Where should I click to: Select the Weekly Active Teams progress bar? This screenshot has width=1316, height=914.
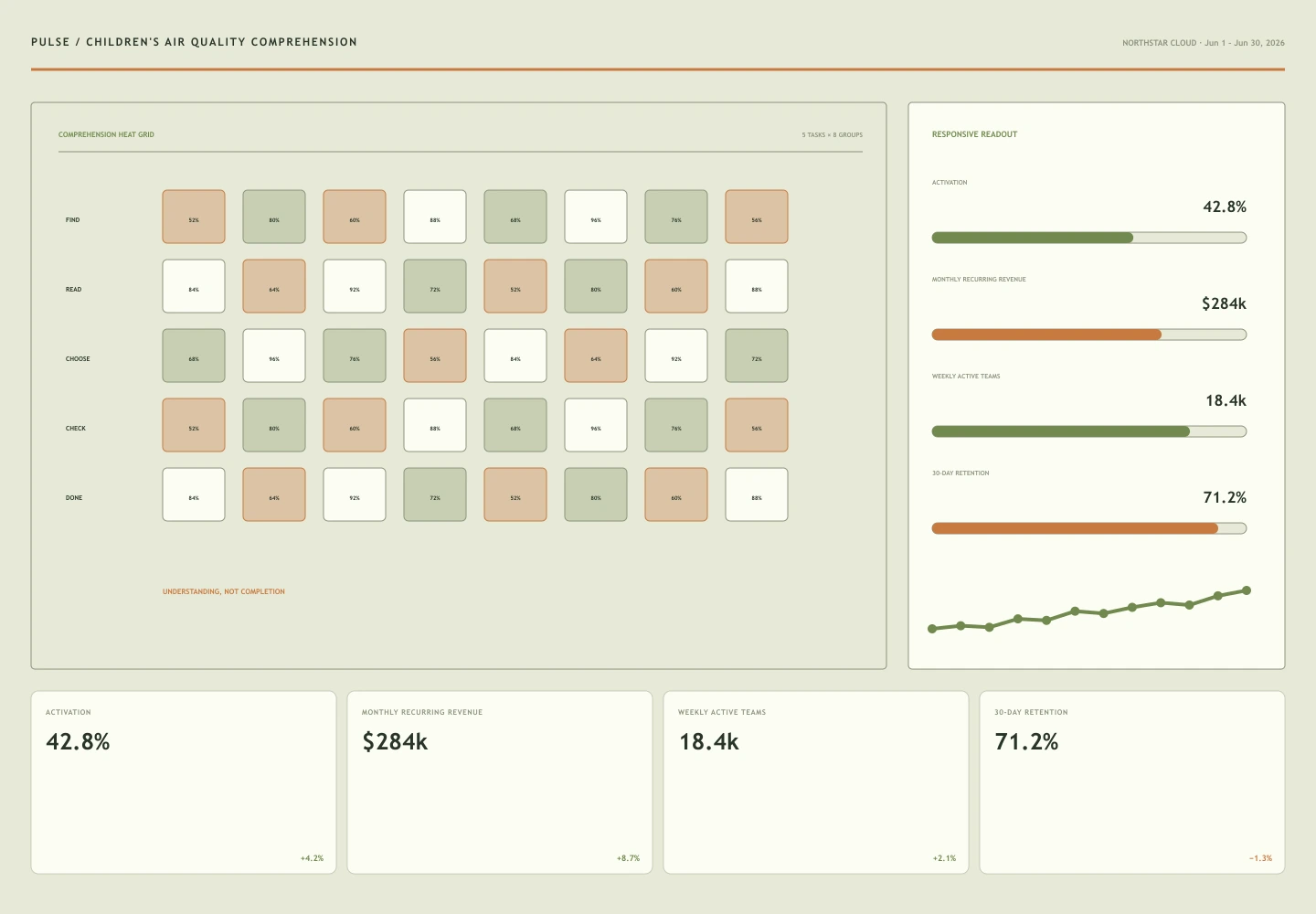pyautogui.click(x=1088, y=431)
